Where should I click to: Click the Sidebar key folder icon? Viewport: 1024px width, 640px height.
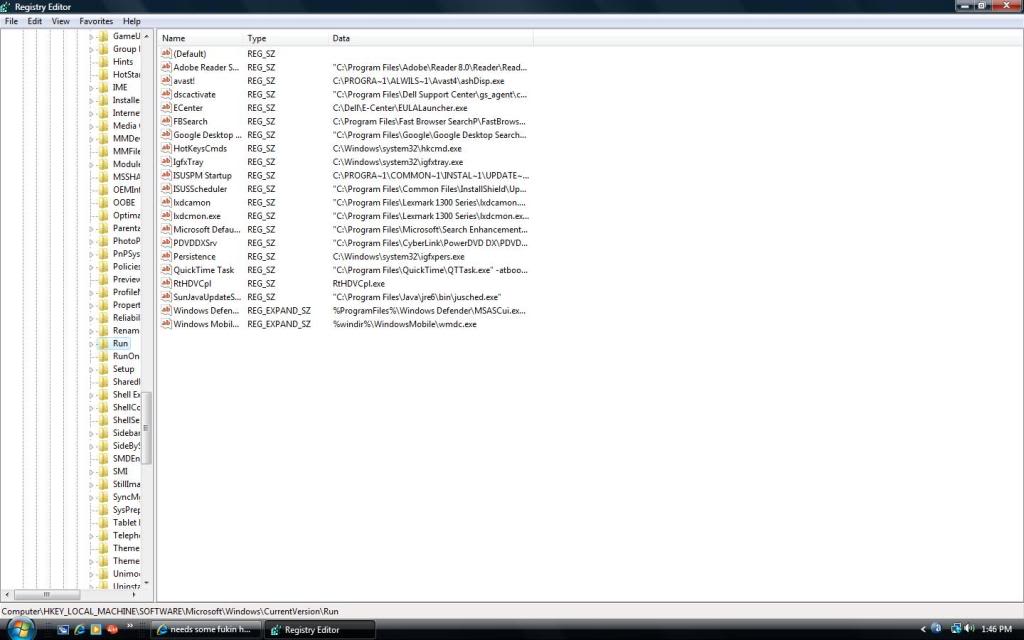coord(103,433)
